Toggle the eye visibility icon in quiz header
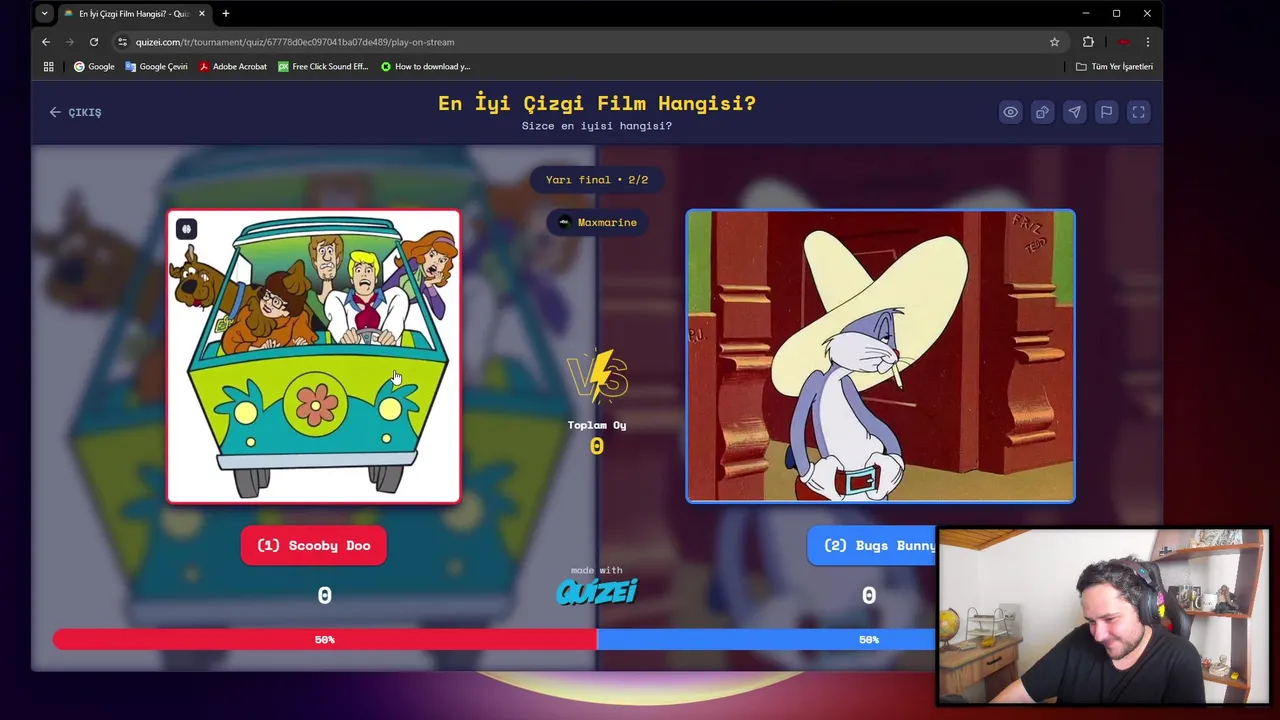 tap(1010, 112)
